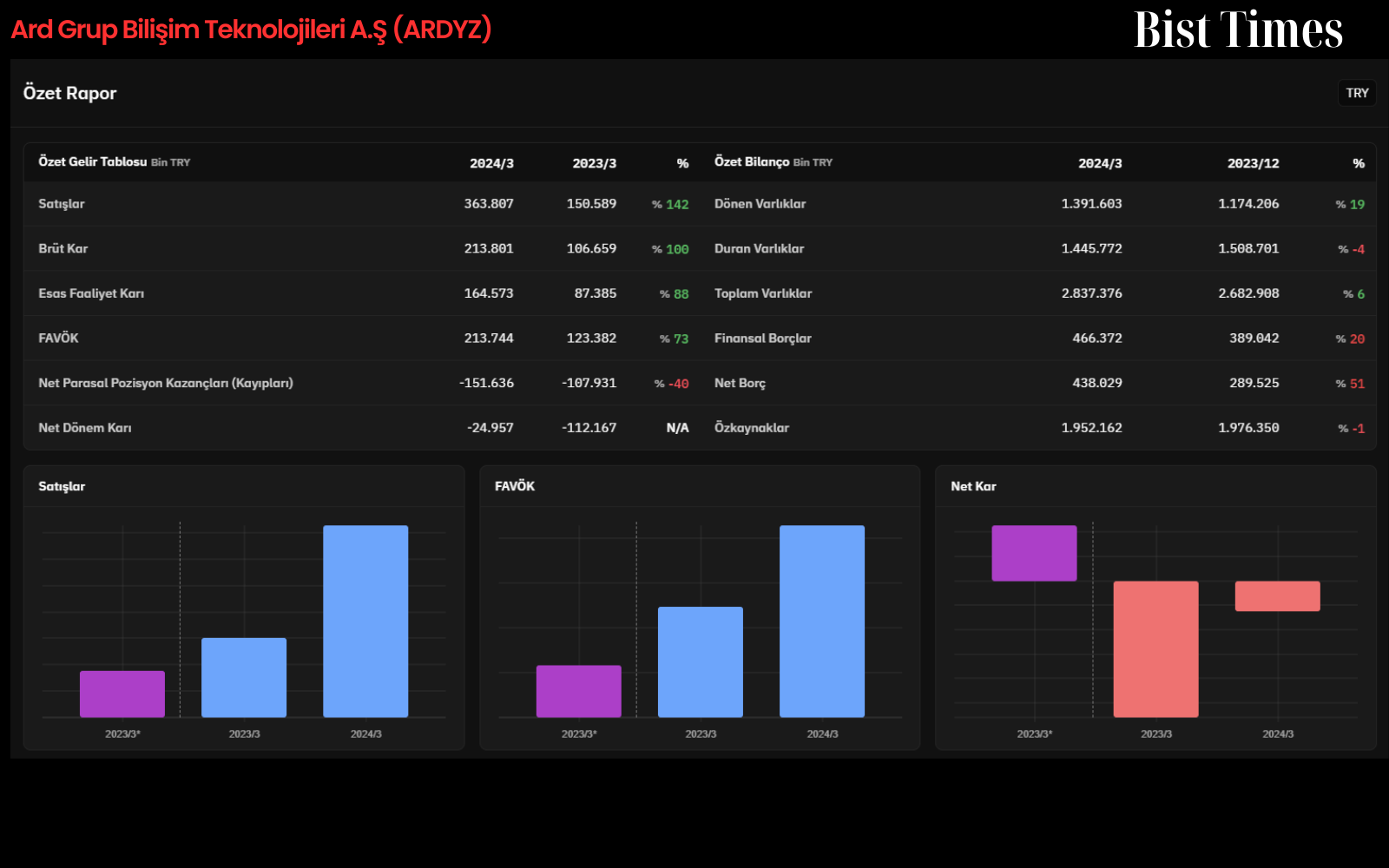The image size is (1389, 868).
Task: Click Net Parasal Pozisyon Kazançları label
Action: click(x=166, y=383)
